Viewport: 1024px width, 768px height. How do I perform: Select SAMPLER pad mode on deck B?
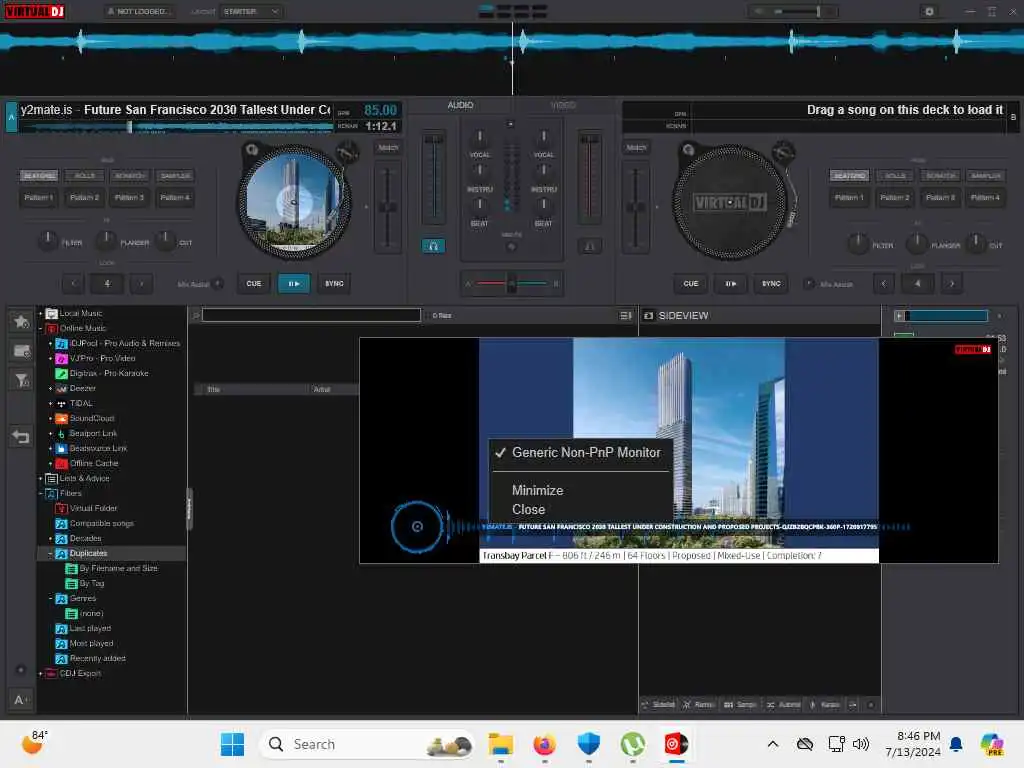point(985,176)
